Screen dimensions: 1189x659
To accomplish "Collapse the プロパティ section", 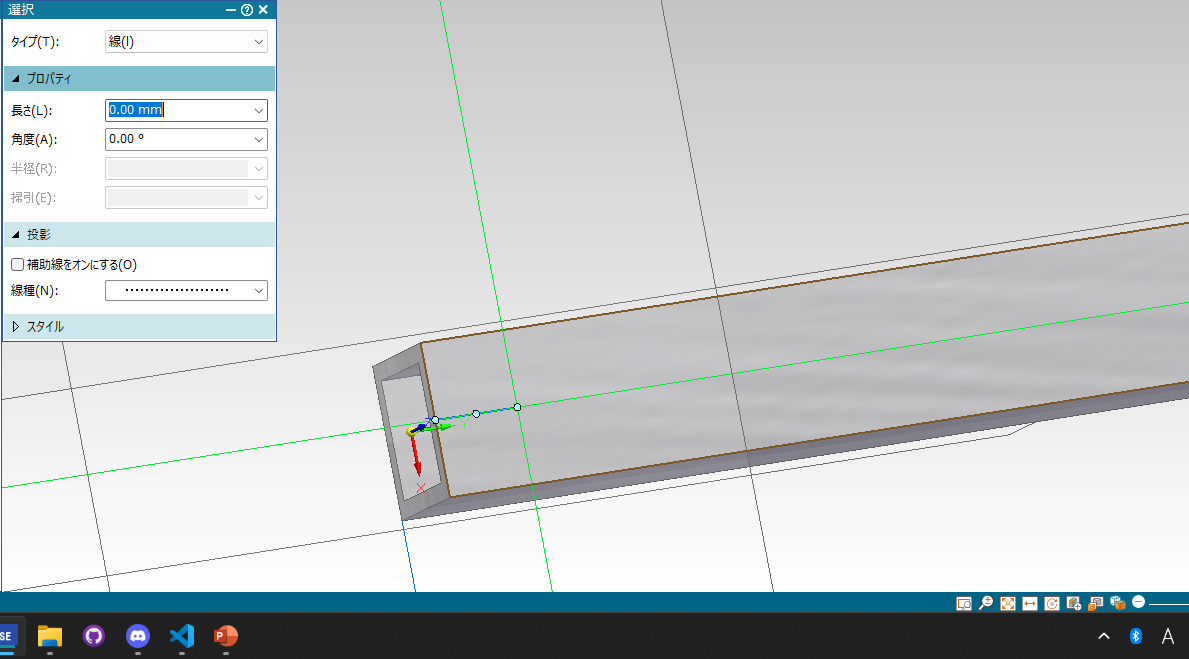I will click(x=16, y=79).
